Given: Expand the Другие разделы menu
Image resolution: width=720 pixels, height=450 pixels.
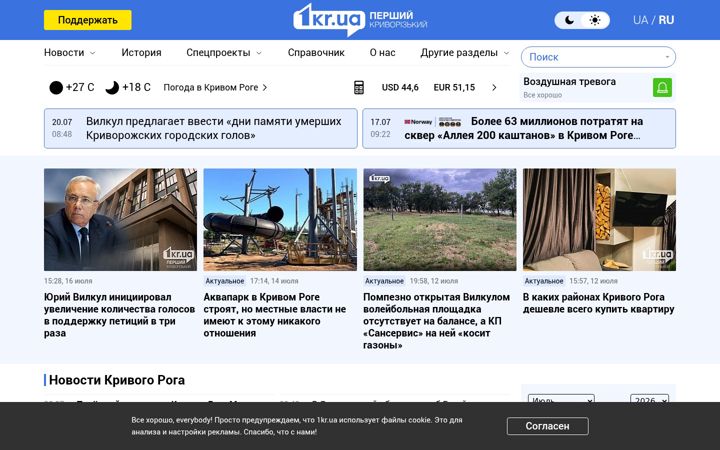Looking at the screenshot, I should click(465, 53).
